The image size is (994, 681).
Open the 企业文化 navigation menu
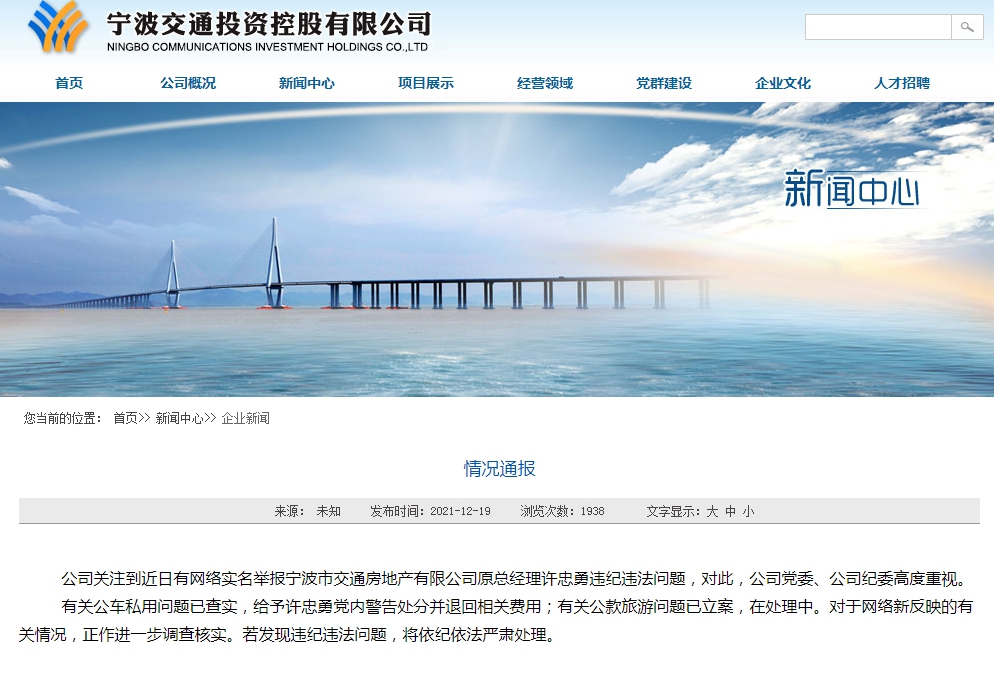click(782, 84)
